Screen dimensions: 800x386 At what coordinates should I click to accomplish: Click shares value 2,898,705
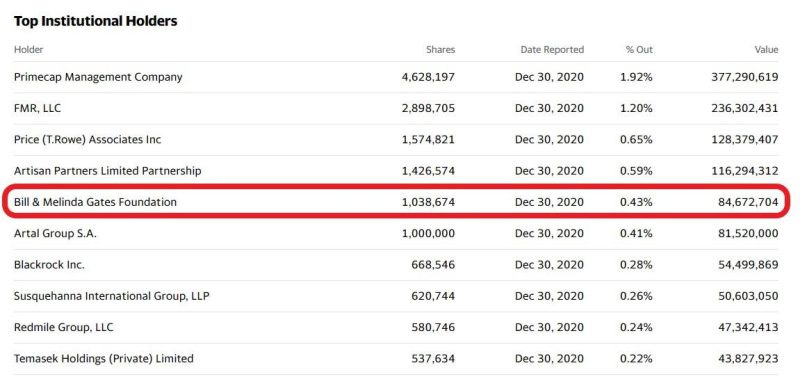click(x=428, y=108)
